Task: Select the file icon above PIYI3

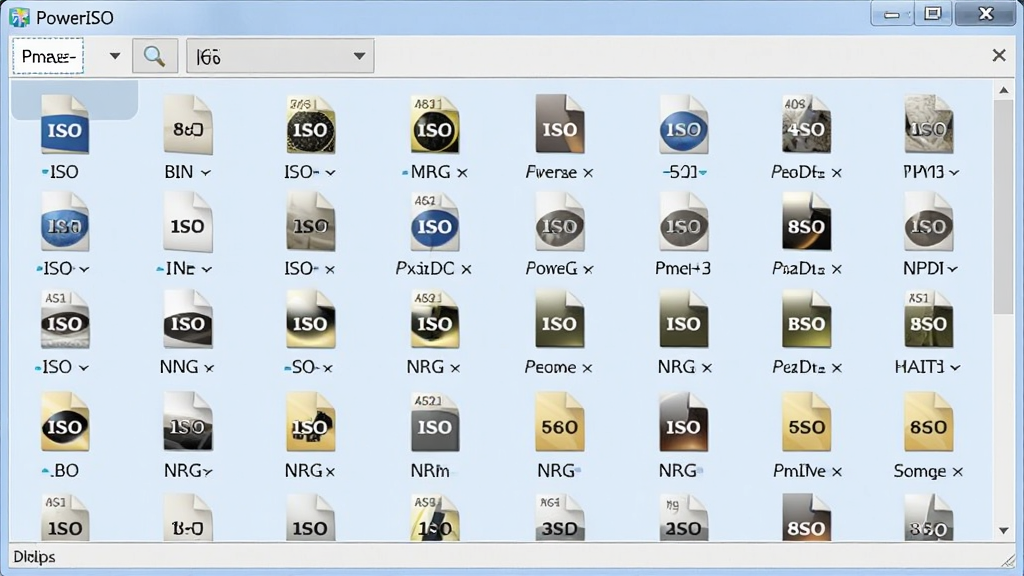Action: click(x=929, y=125)
